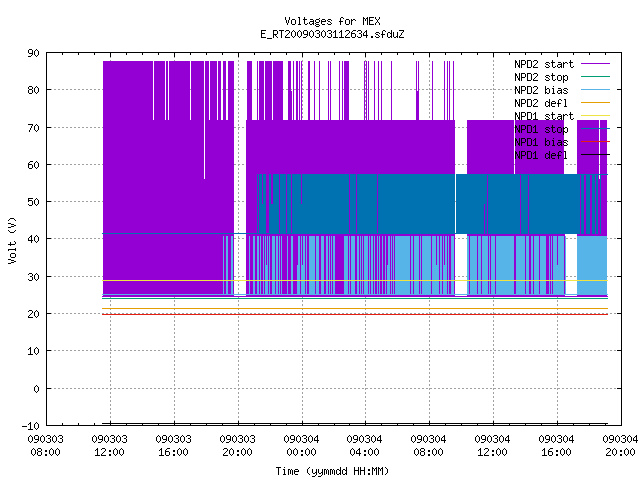Click the x-axis label 090303 12:00
Image resolution: width=640 pixels, height=480 pixels.
(109, 446)
